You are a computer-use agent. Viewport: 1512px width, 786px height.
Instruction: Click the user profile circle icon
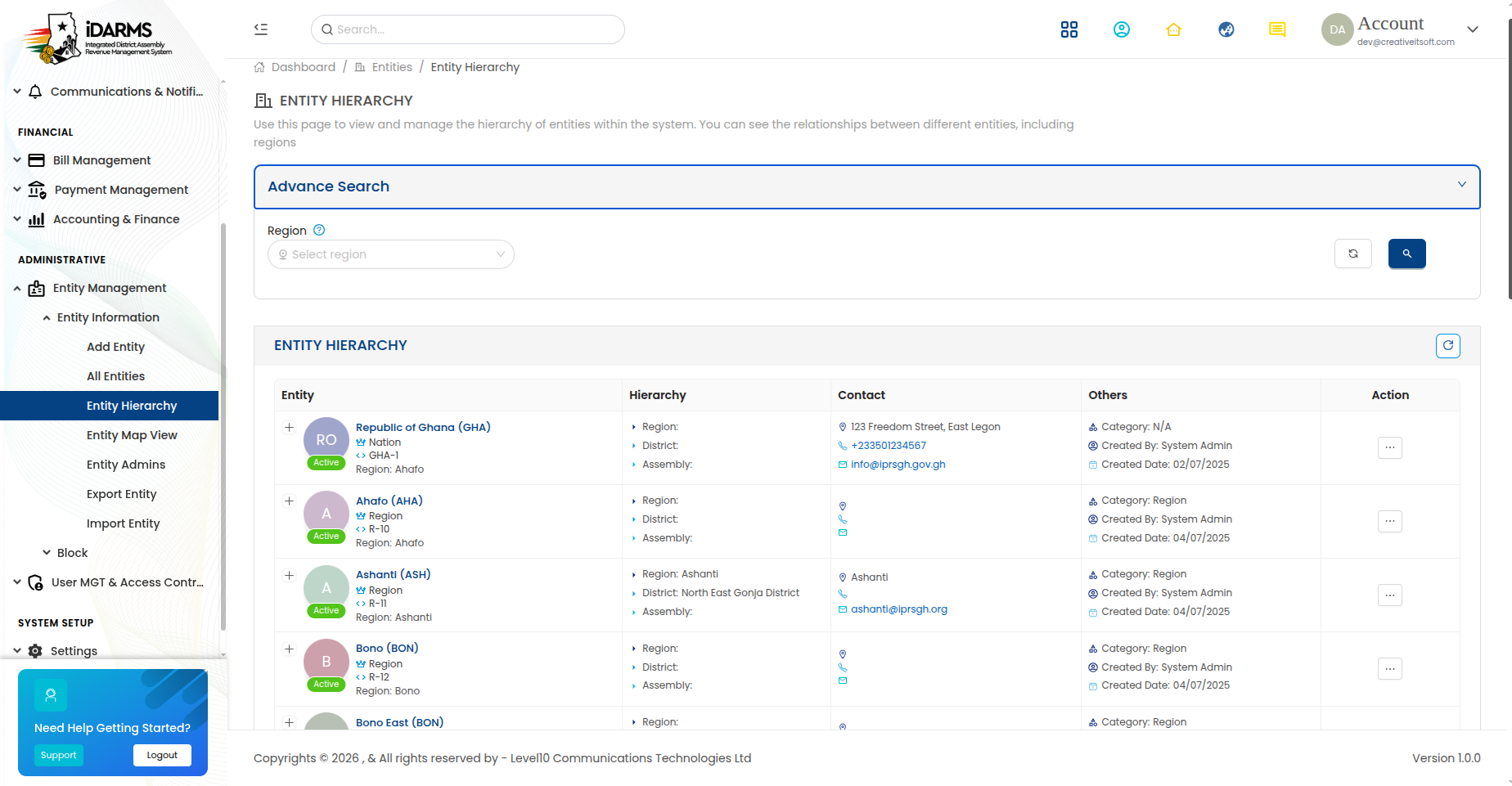click(1121, 29)
